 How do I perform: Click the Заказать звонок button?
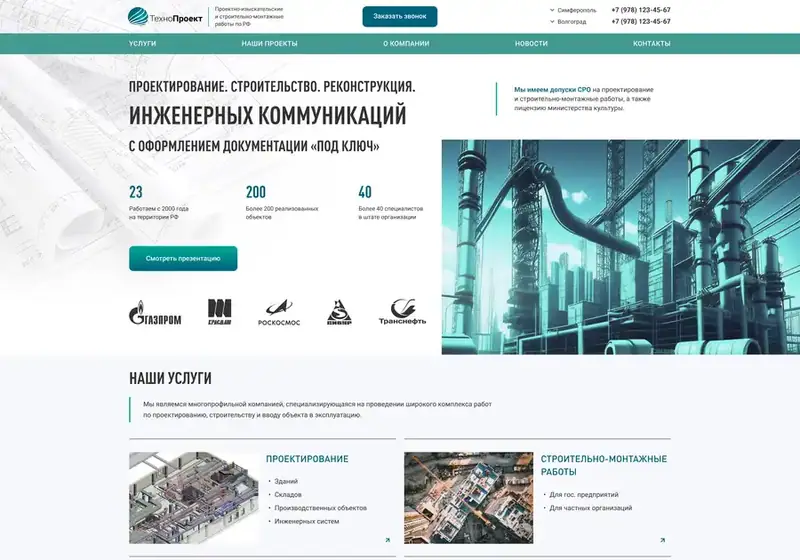400,16
